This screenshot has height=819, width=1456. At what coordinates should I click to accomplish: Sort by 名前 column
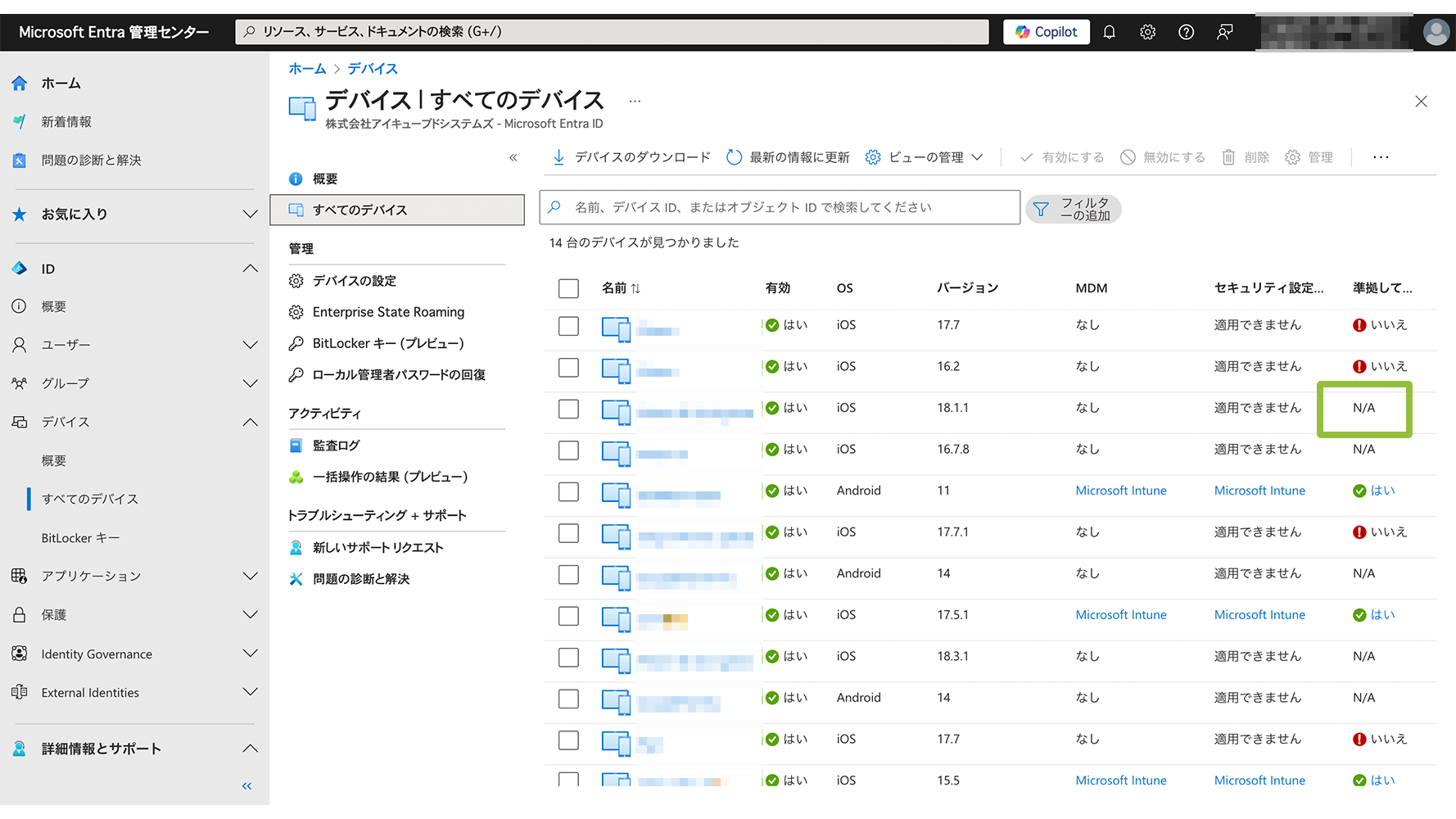621,288
